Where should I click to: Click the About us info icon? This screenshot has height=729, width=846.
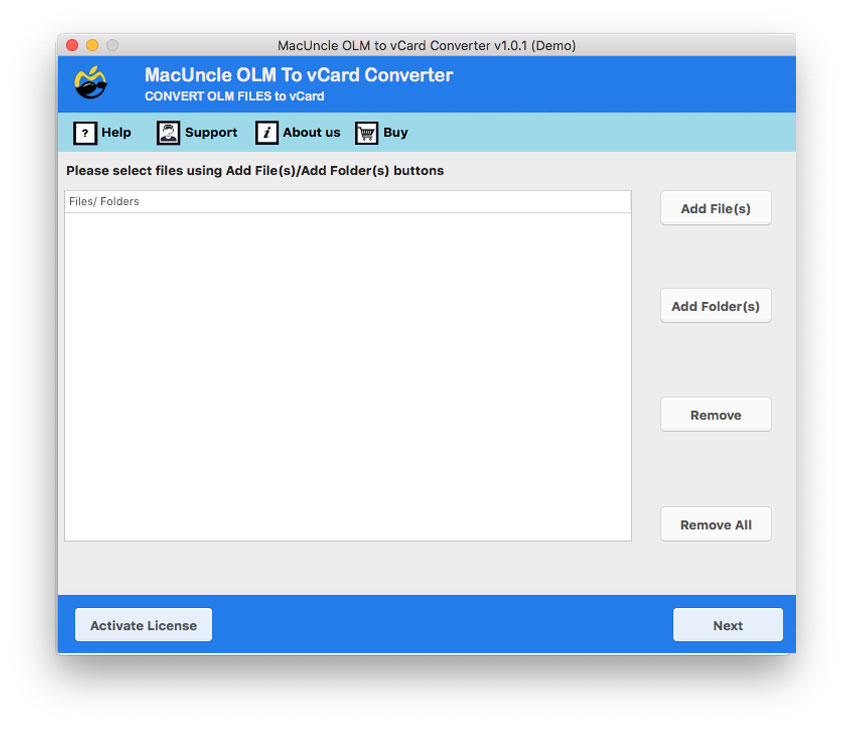pyautogui.click(x=267, y=132)
